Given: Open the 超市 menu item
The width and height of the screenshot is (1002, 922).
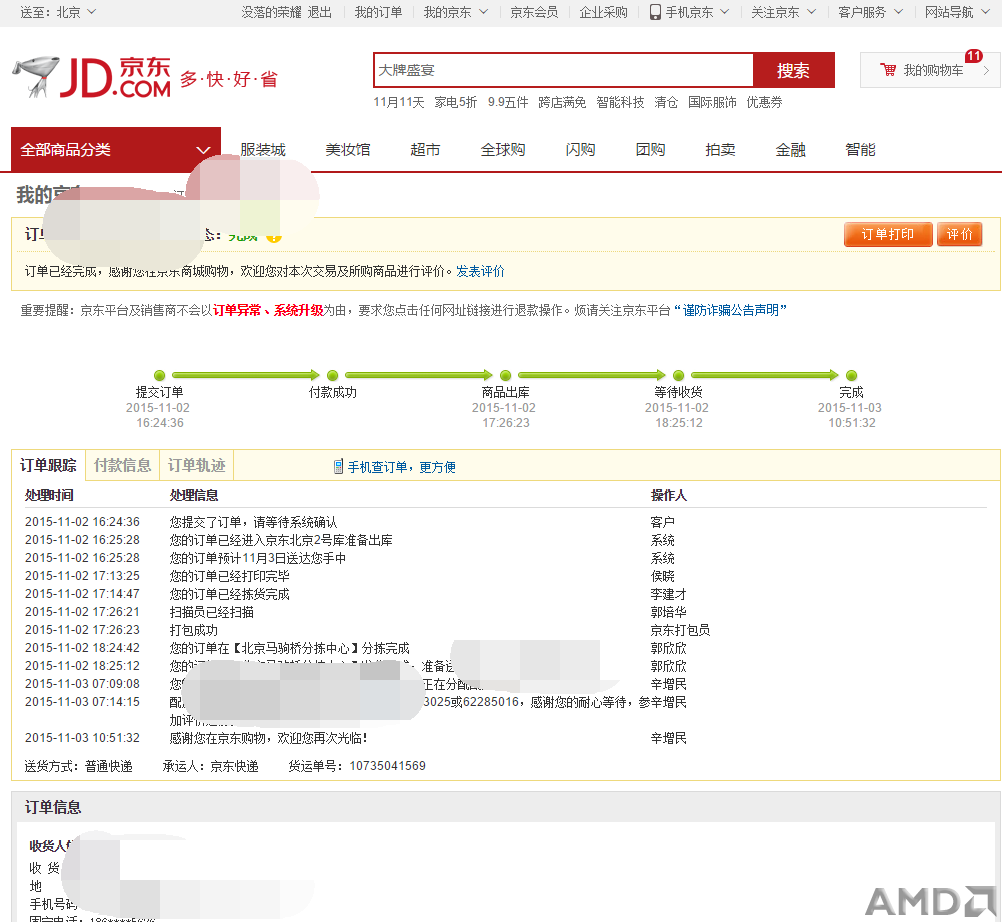Looking at the screenshot, I should (x=425, y=150).
